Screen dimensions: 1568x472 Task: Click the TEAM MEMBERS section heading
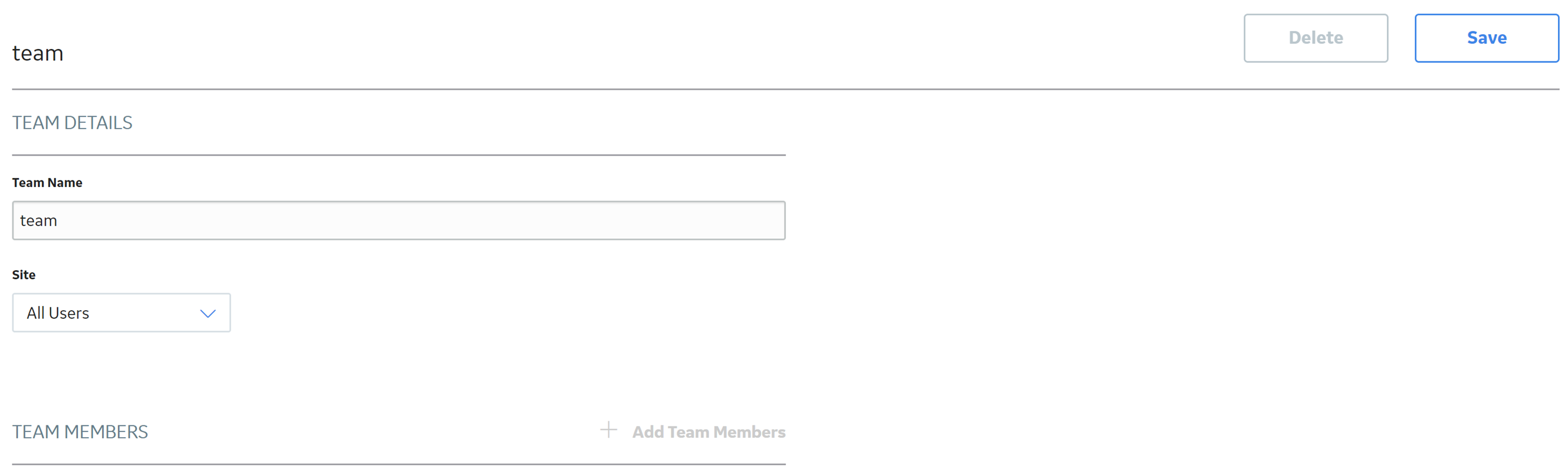(80, 432)
